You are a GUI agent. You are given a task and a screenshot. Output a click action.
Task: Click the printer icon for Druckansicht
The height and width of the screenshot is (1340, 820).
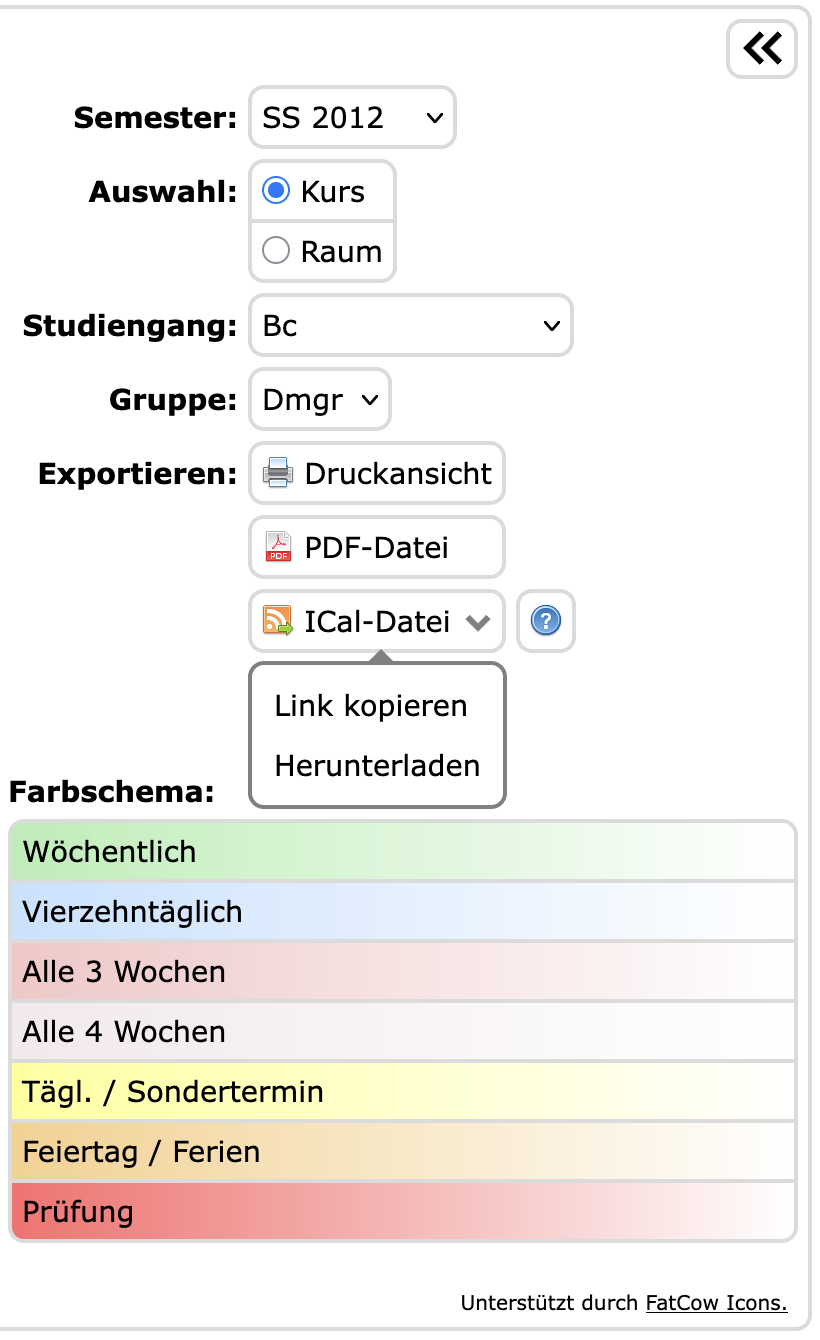click(x=277, y=473)
